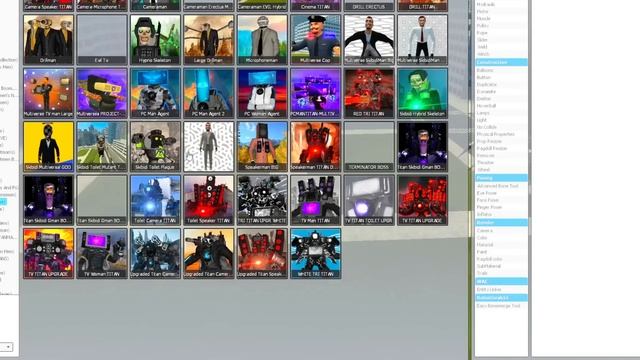
Task: Collapse the Render tool category
Action: point(501,222)
